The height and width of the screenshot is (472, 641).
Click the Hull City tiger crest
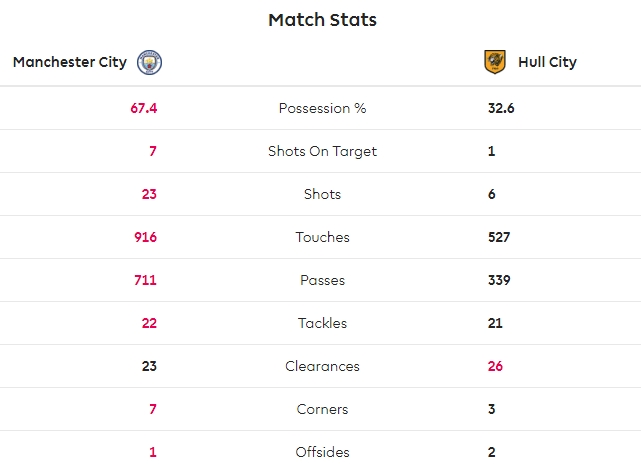click(494, 62)
